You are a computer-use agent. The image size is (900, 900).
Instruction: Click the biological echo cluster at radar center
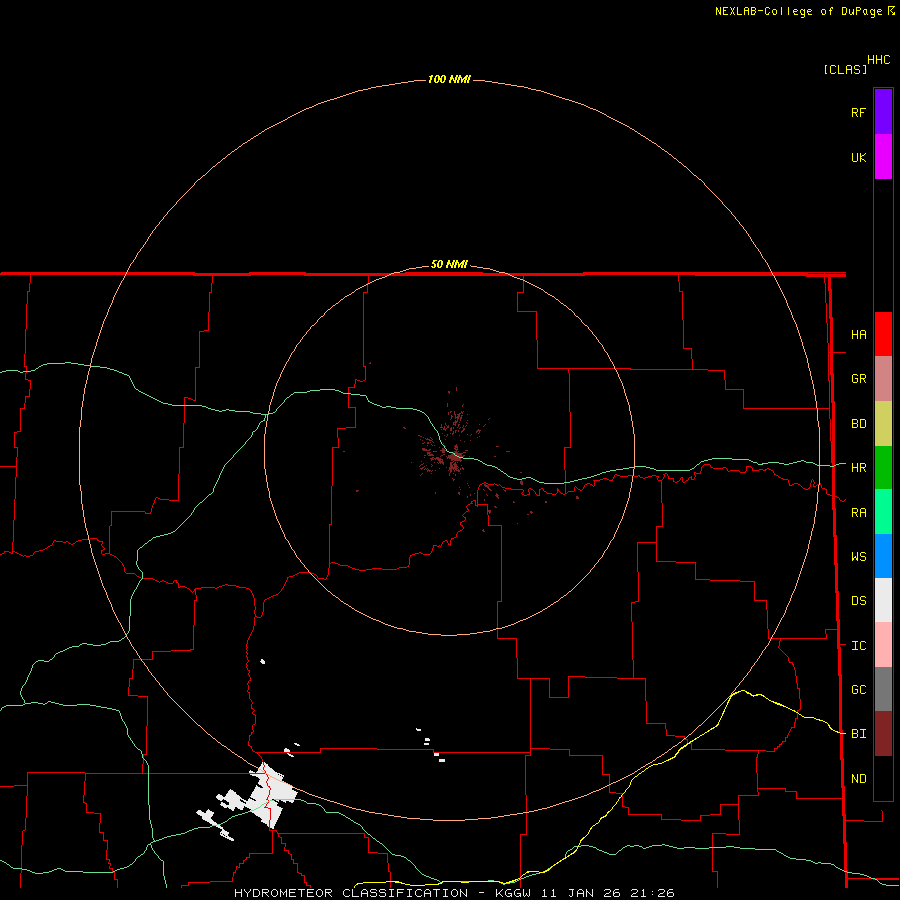(455, 456)
